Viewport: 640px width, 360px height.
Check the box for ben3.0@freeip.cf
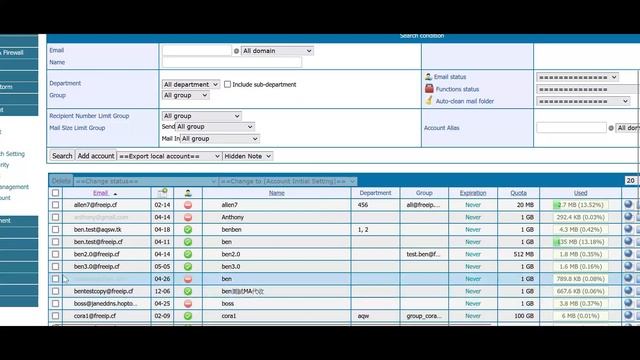click(56, 267)
